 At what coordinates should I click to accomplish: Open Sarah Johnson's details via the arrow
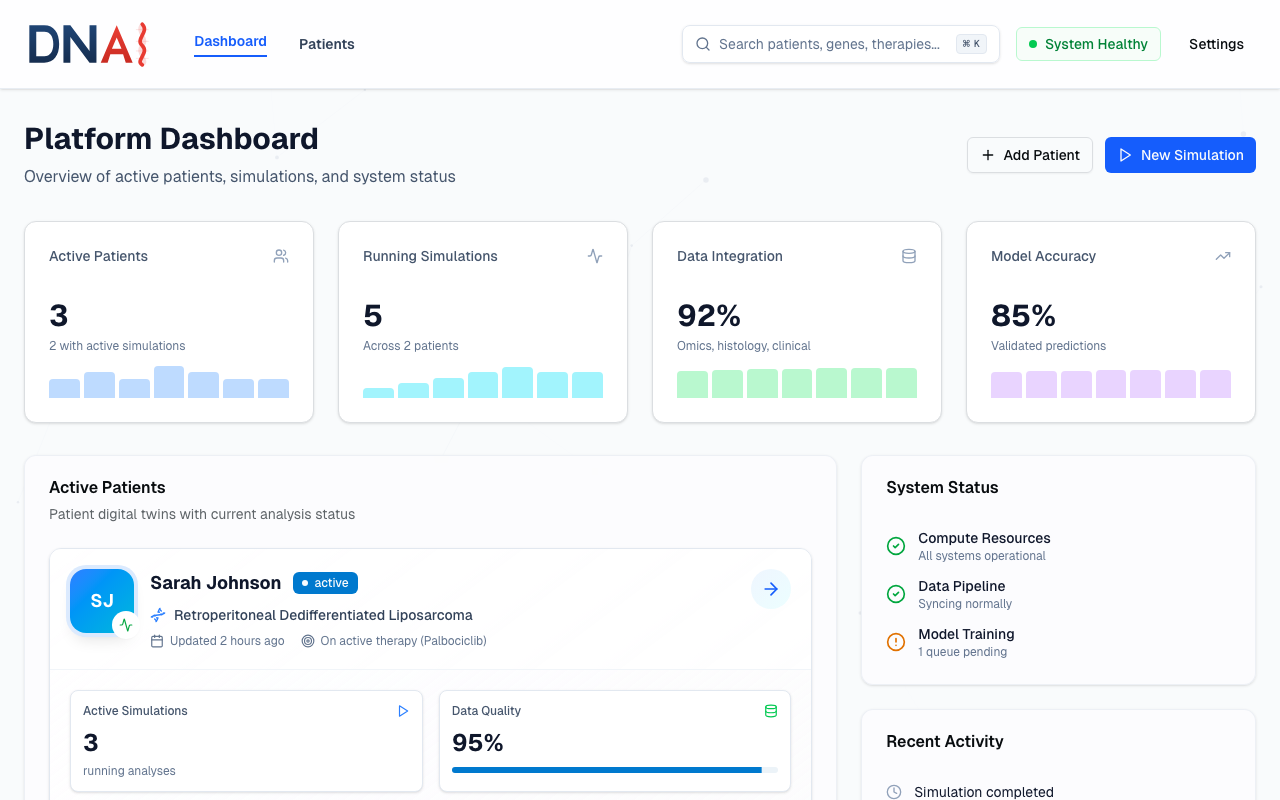tap(770, 589)
